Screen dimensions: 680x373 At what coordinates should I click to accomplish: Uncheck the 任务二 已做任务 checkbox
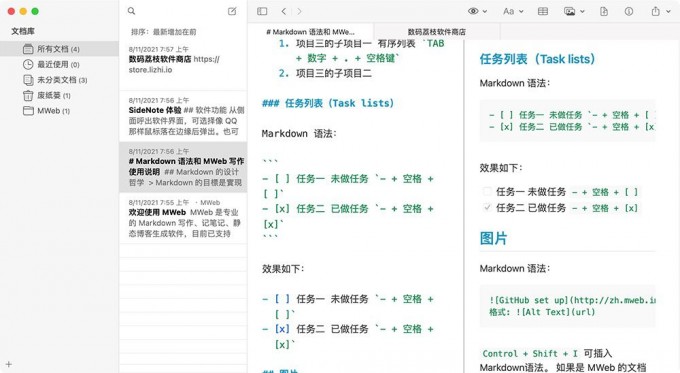(x=487, y=207)
